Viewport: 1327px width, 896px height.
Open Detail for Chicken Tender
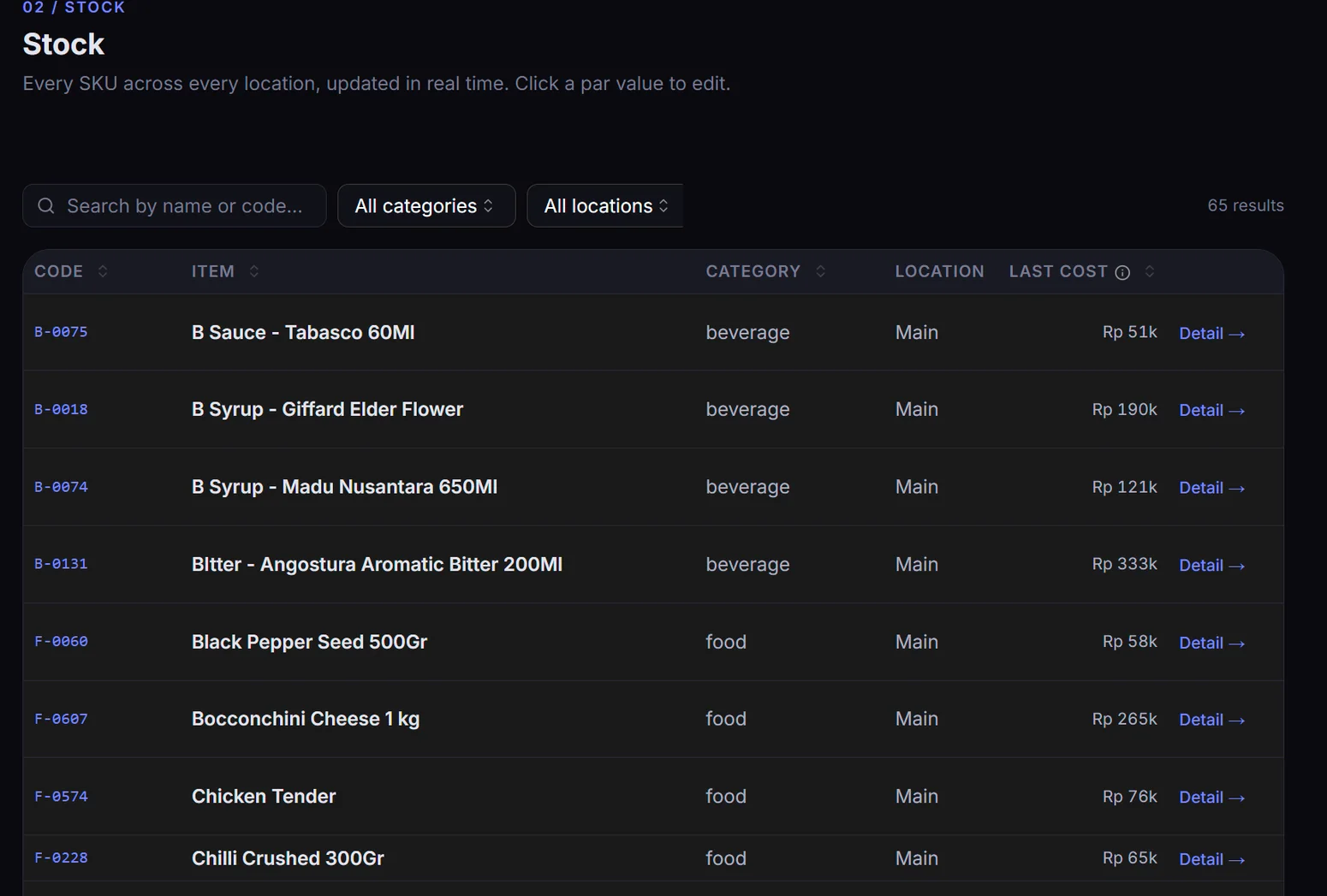pyautogui.click(x=1211, y=797)
